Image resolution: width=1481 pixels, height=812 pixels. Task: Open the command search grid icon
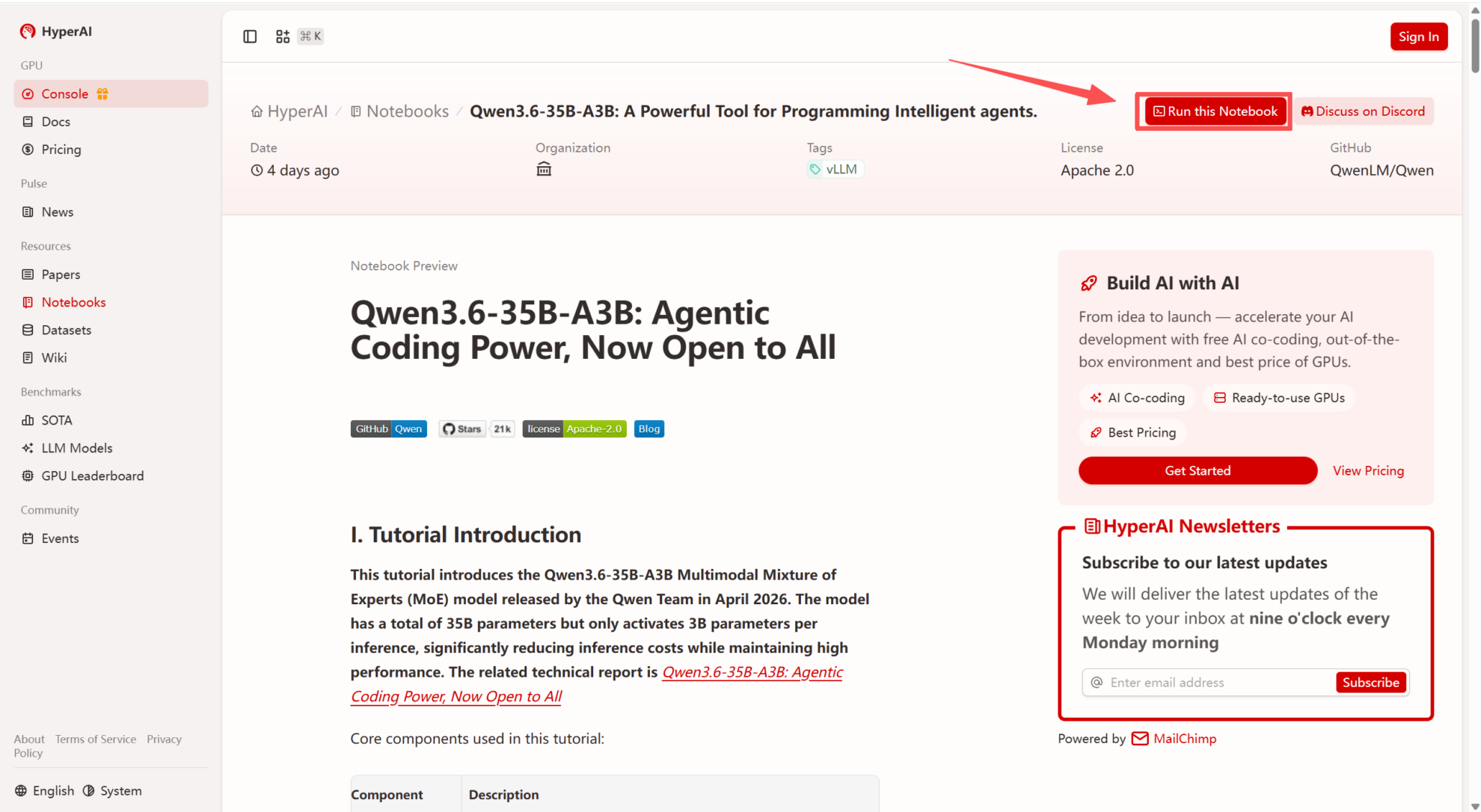pyautogui.click(x=283, y=37)
